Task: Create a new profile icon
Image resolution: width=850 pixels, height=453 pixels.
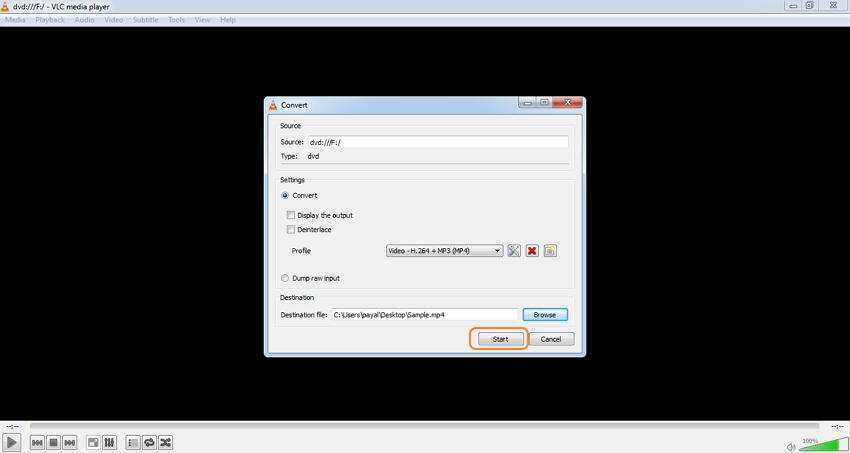Action: [550, 251]
